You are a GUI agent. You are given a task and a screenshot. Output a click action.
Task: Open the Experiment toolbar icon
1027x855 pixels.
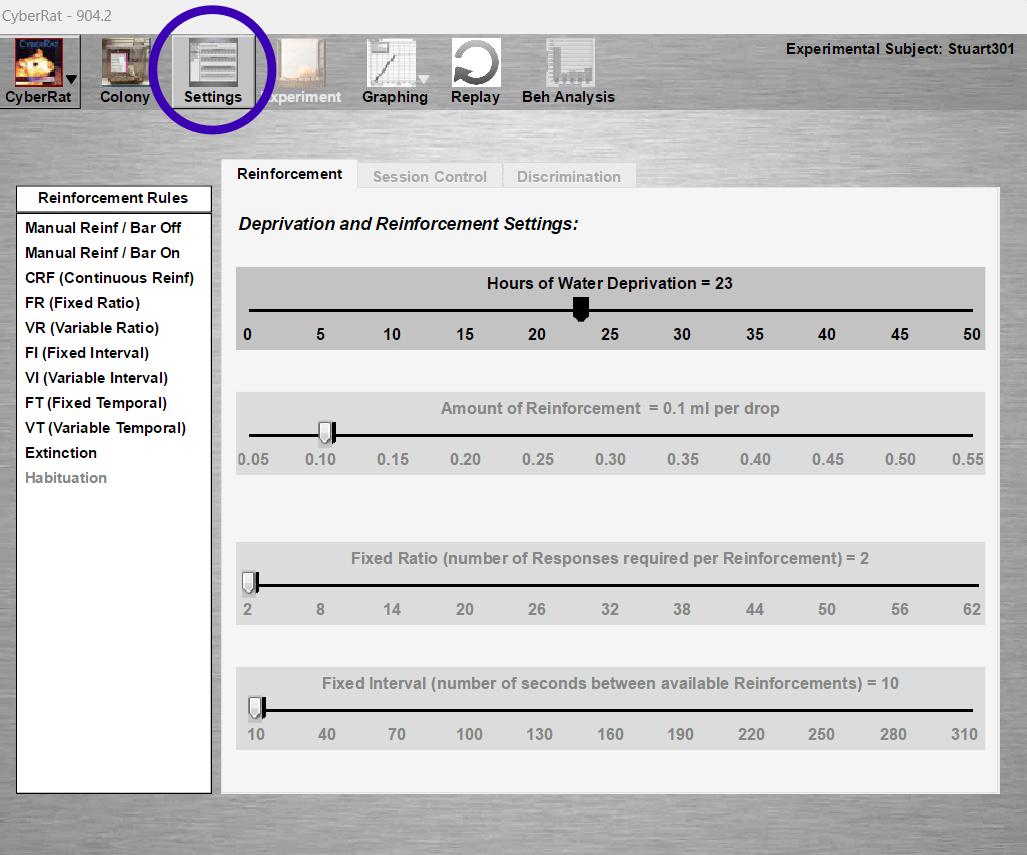(x=302, y=71)
